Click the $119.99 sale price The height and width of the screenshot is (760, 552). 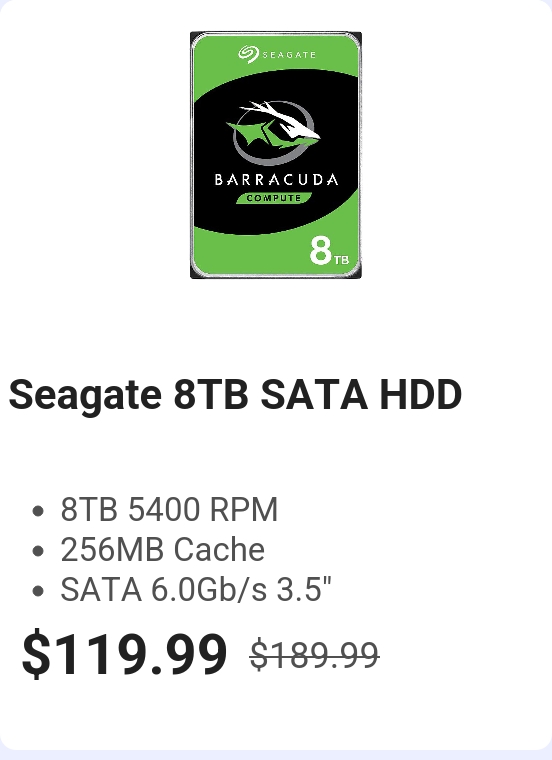pos(125,653)
